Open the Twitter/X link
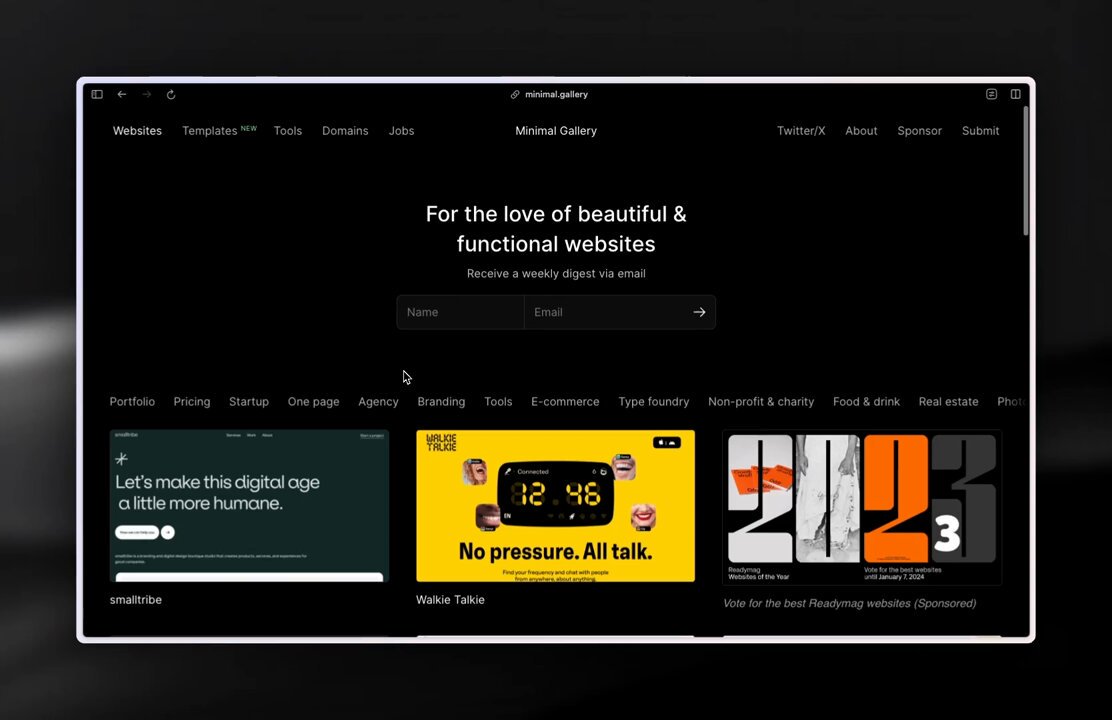Screen dimensions: 1112x720 coord(801,131)
